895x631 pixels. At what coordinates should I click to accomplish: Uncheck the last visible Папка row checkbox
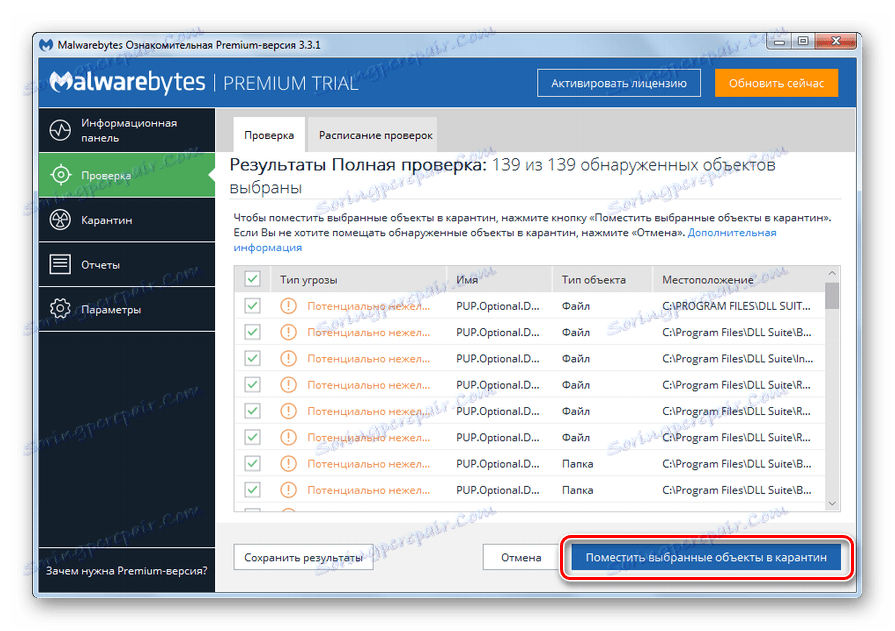(x=252, y=489)
